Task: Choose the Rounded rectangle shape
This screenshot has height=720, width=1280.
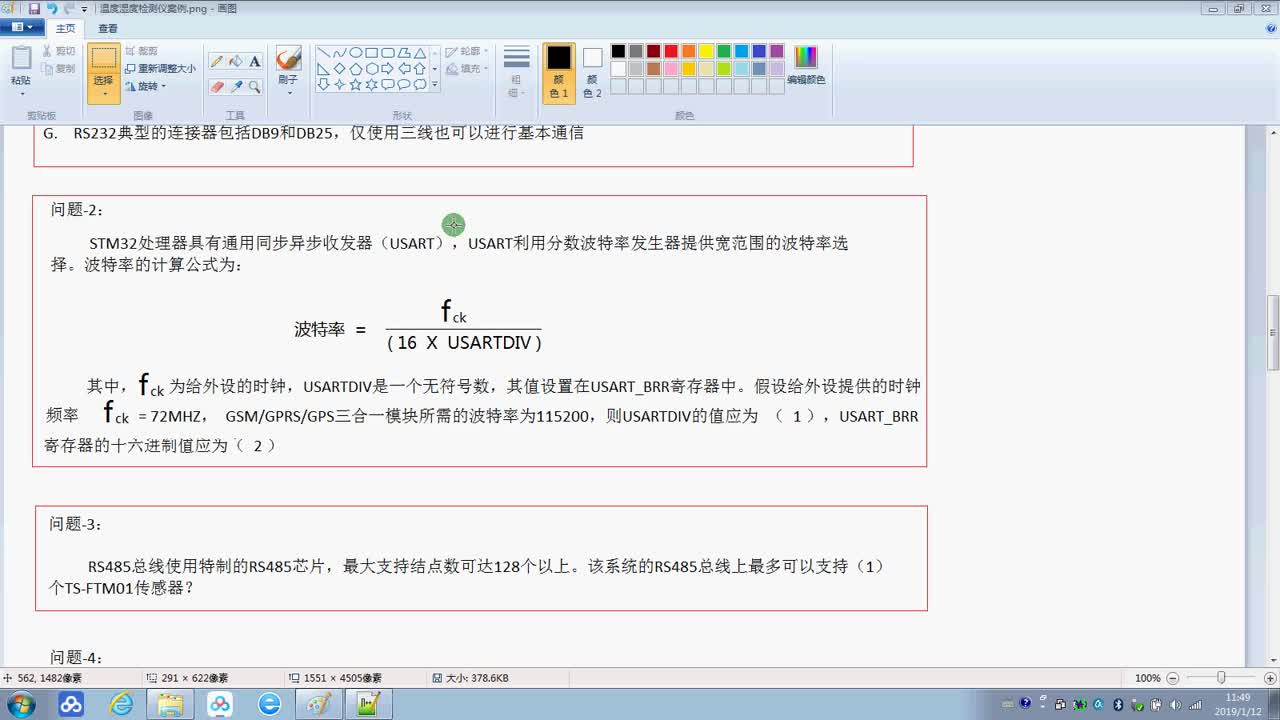Action: point(387,53)
